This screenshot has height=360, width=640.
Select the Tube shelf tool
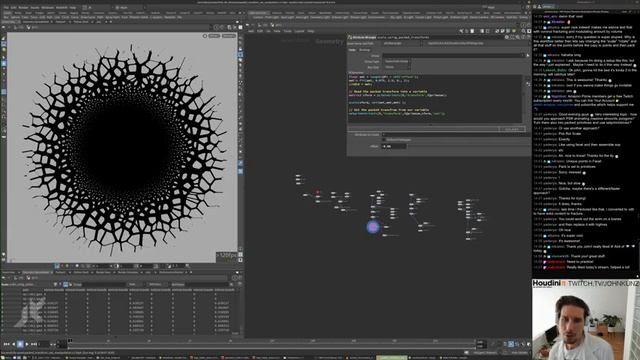[25, 17]
